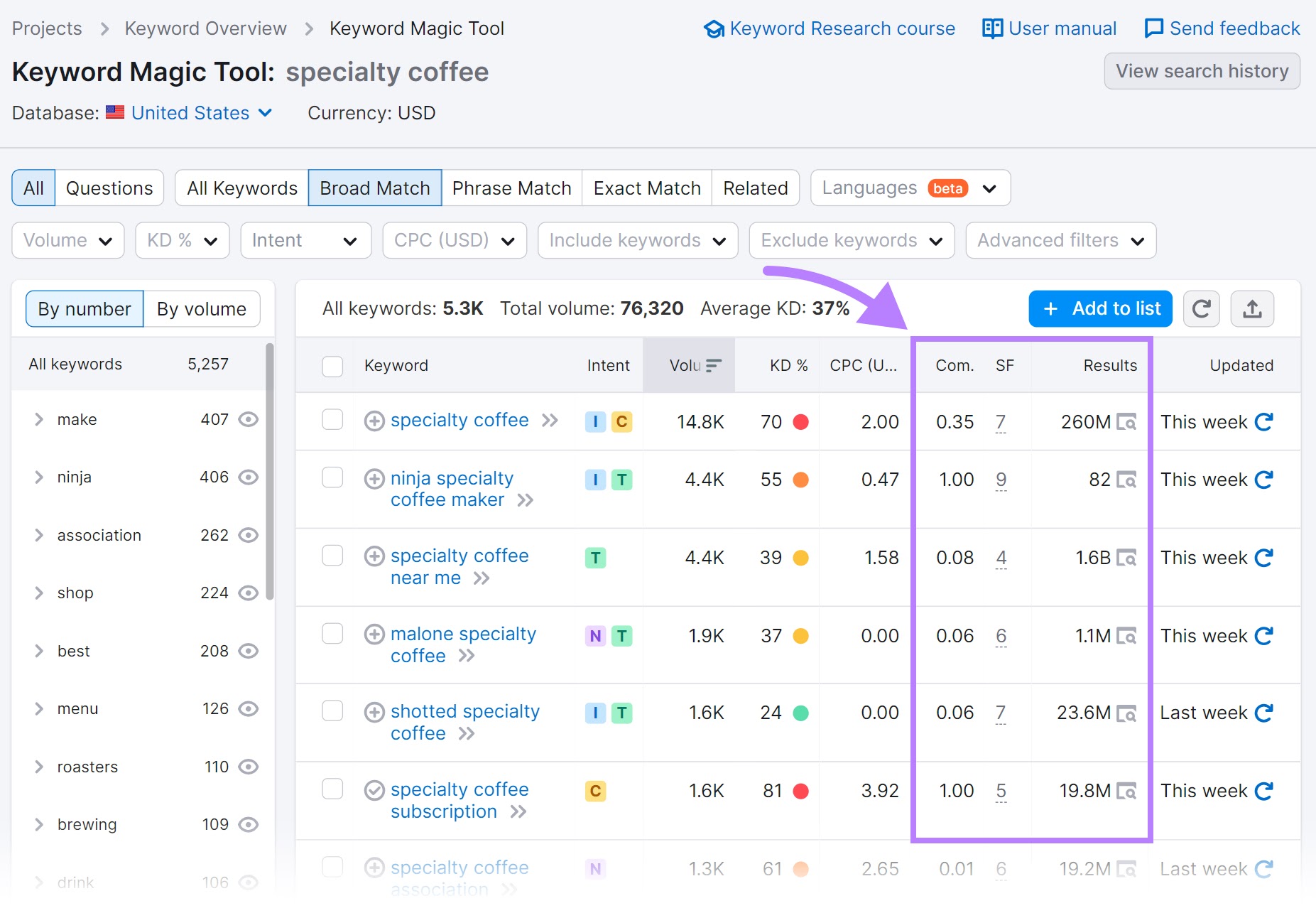
Task: View SERP icon beside 82 results
Action: click(1126, 480)
